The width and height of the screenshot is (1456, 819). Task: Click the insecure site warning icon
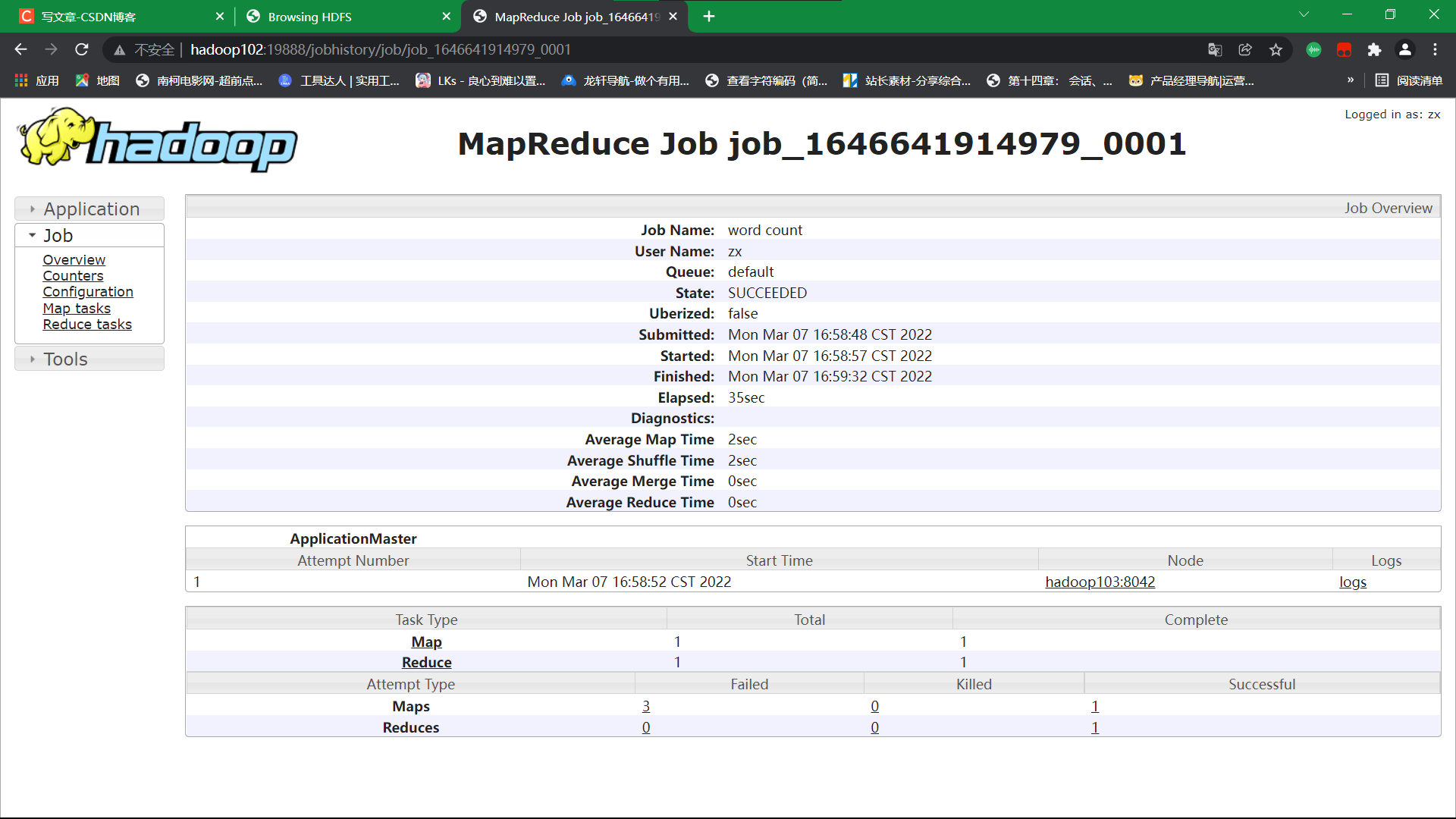(120, 50)
